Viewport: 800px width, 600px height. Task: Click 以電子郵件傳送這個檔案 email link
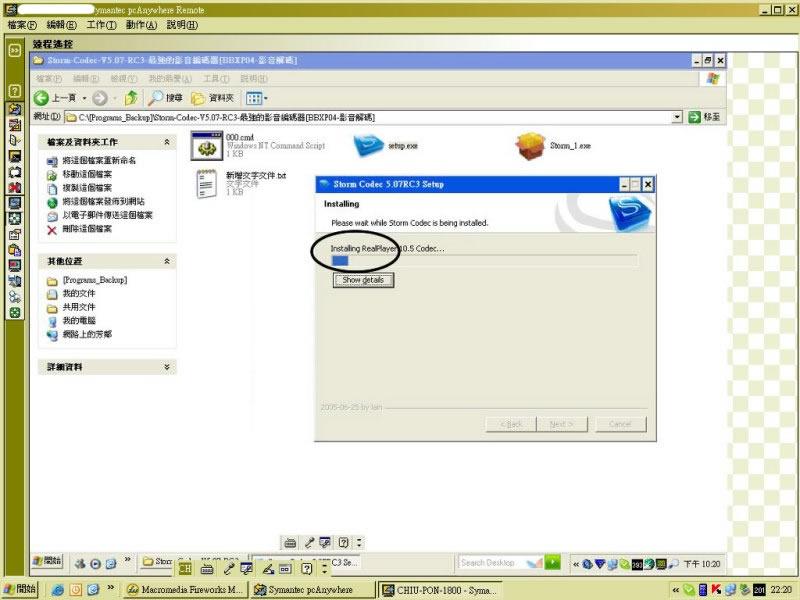tap(107, 215)
